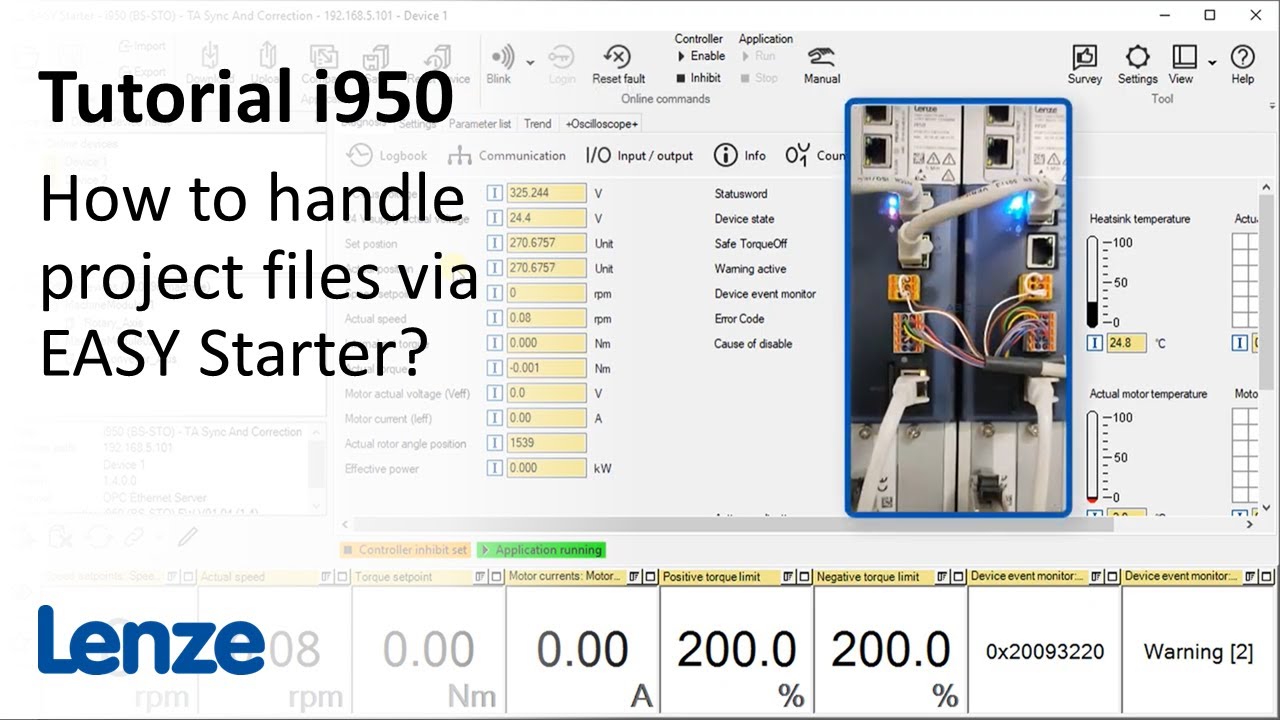1280x720 pixels.
Task: Click the View layout icon
Action: click(x=1184, y=57)
